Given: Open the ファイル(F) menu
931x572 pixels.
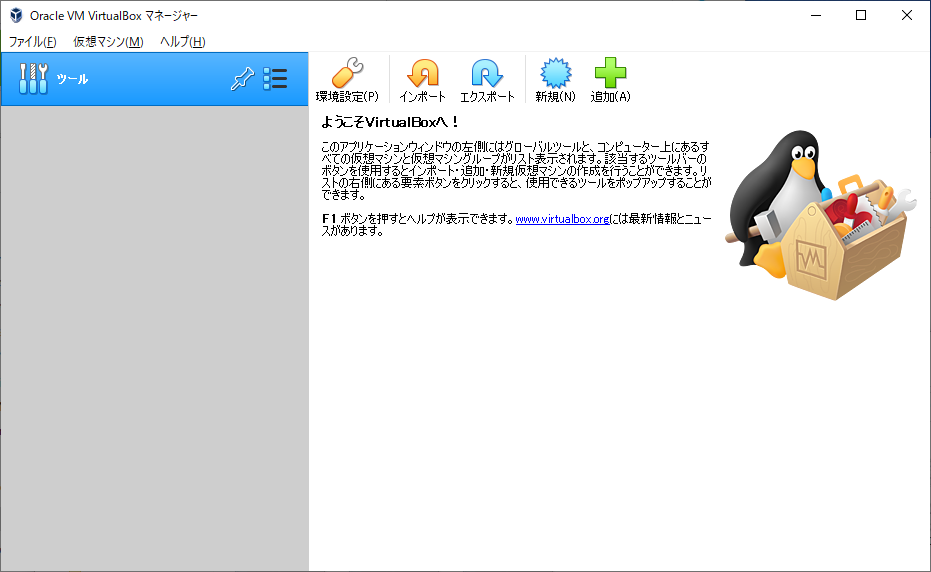Looking at the screenshot, I should [32, 42].
